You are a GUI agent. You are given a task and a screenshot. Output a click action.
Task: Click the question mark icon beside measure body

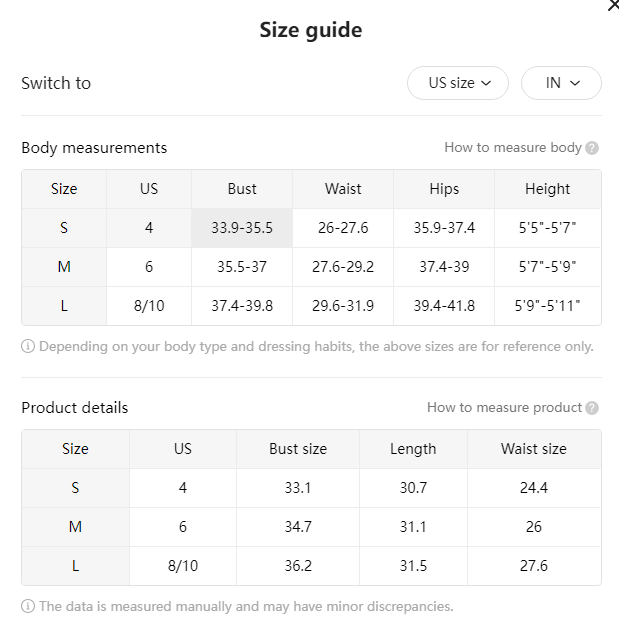click(x=592, y=148)
